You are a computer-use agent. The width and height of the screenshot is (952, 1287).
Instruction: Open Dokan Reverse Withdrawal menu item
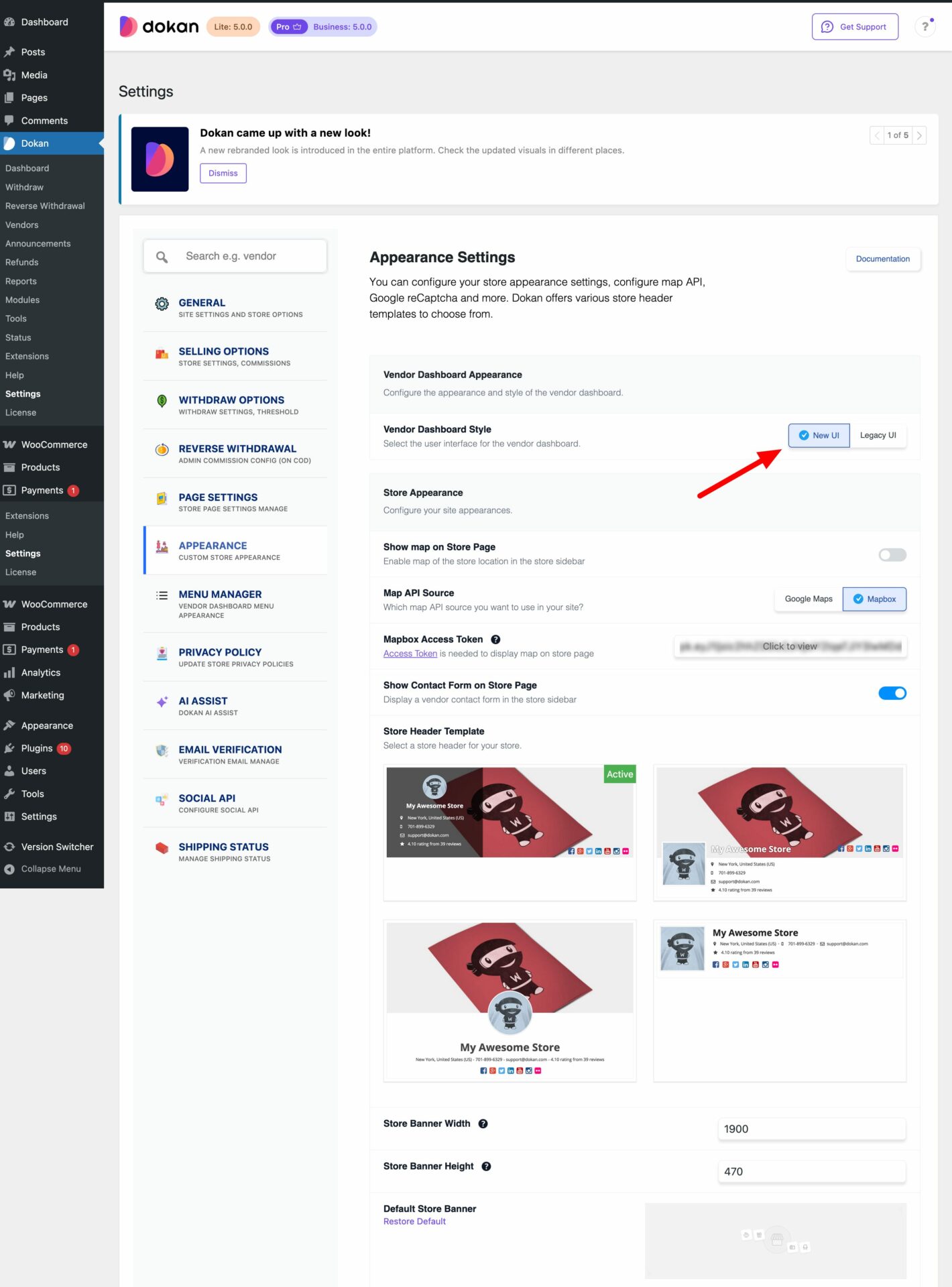tap(45, 206)
